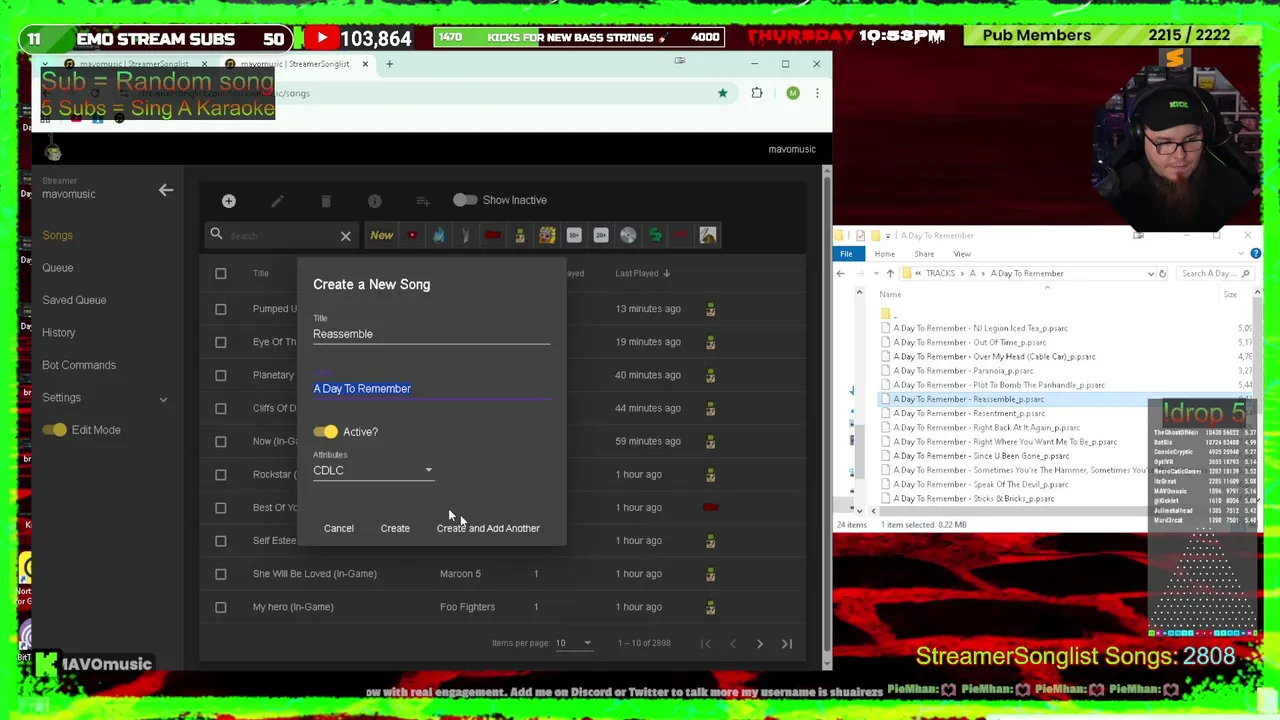Jump to last page of songs
The height and width of the screenshot is (720, 1280).
(x=787, y=644)
